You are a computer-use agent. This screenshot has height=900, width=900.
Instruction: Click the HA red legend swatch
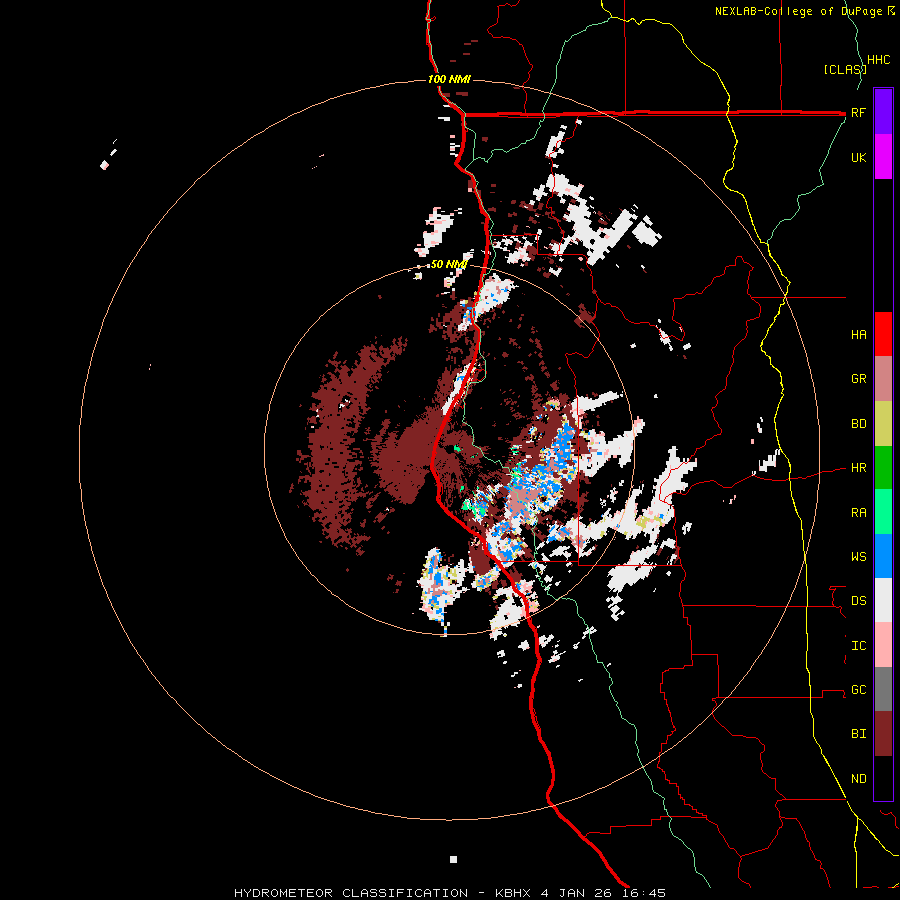[x=883, y=334]
